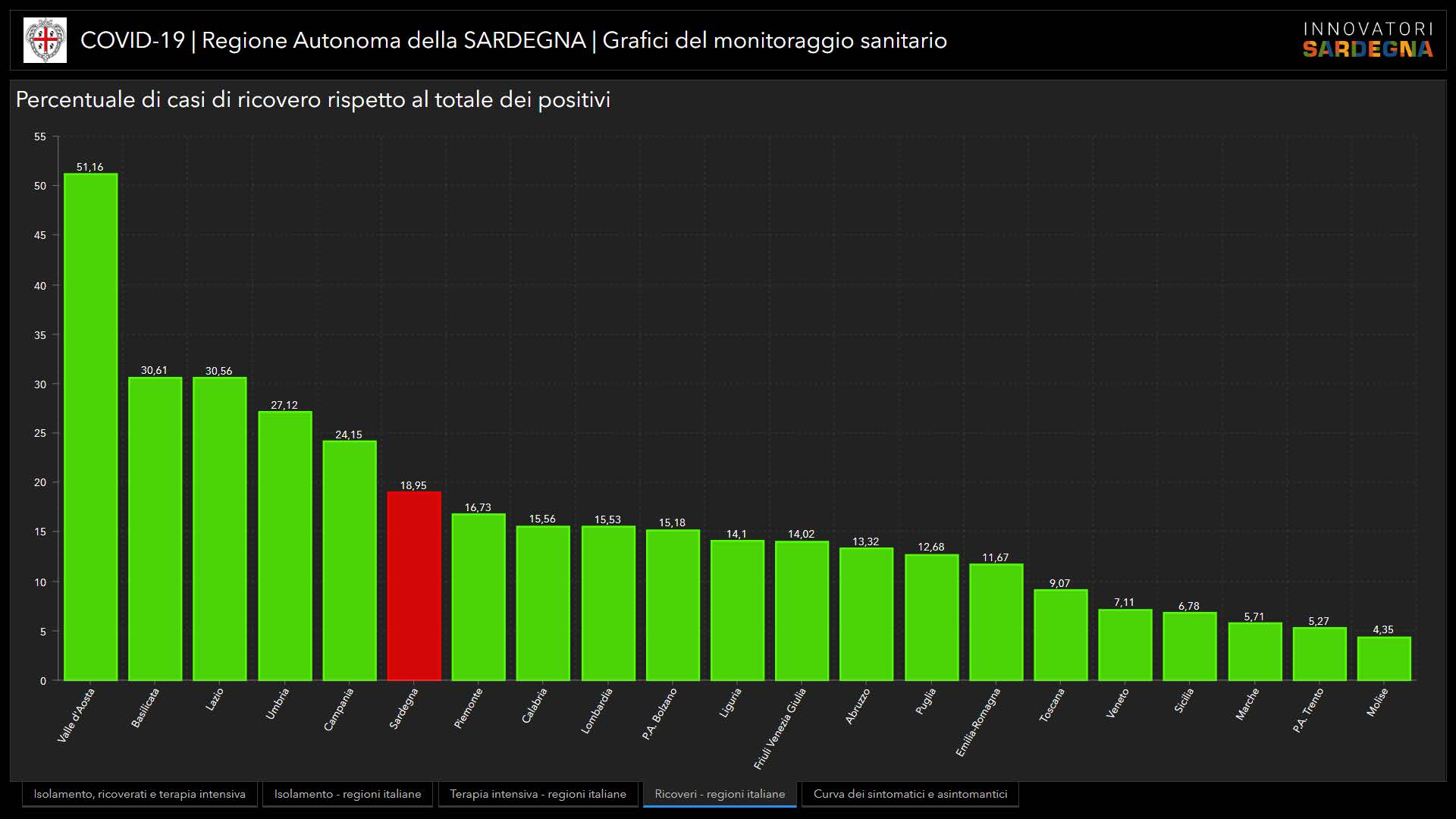The width and height of the screenshot is (1456, 819).
Task: Click the Molise bar
Action: tap(1383, 658)
